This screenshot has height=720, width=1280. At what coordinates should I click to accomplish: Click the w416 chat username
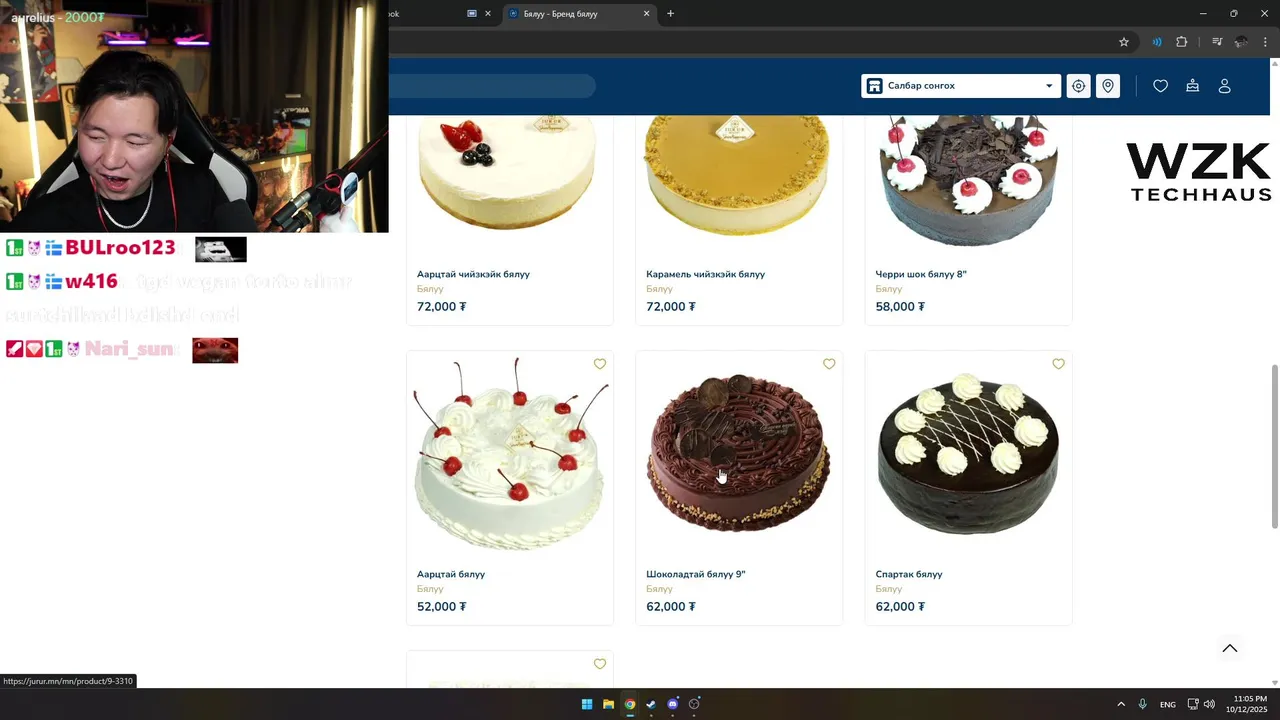(x=92, y=282)
